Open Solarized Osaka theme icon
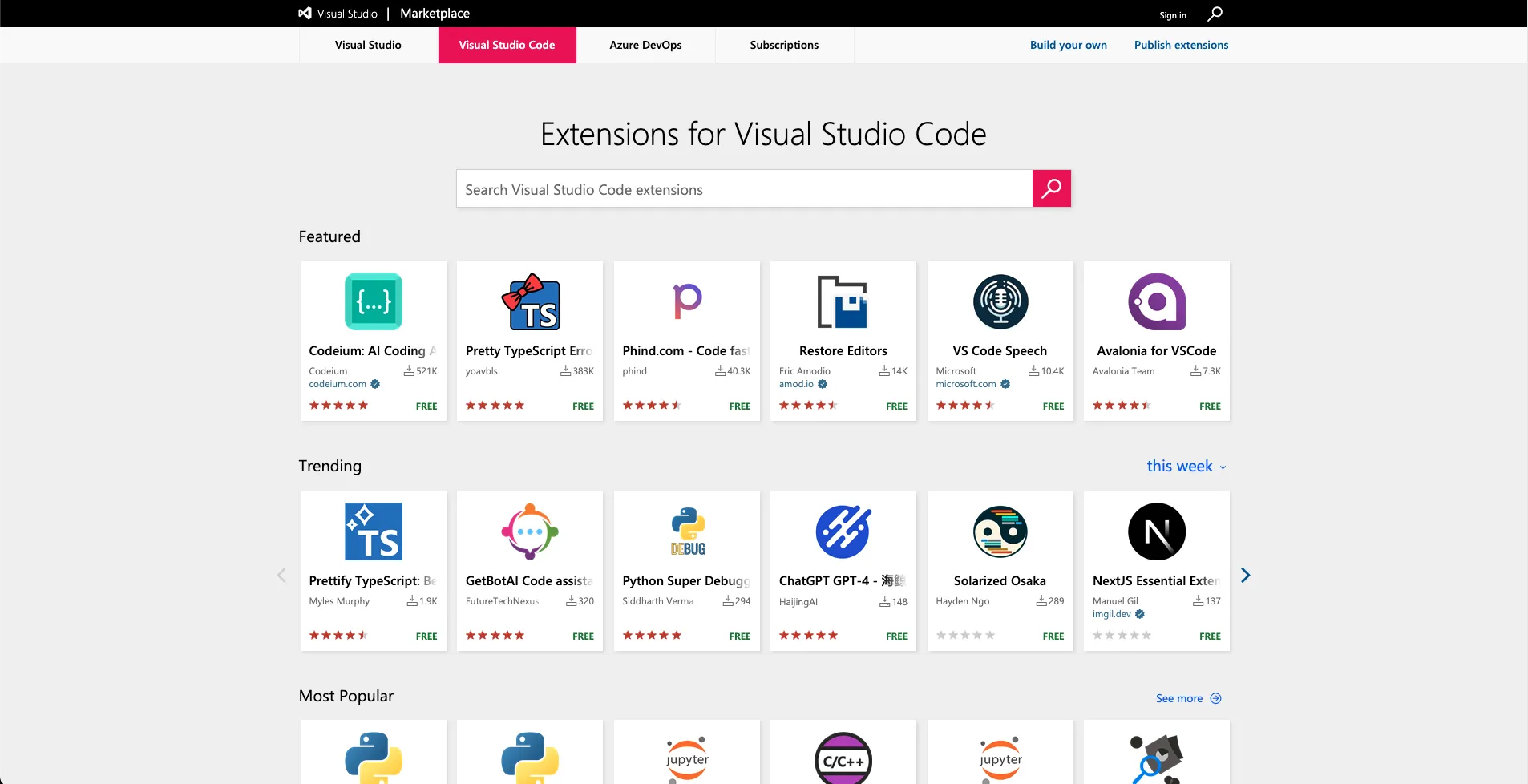The image size is (1528, 784). click(1000, 531)
